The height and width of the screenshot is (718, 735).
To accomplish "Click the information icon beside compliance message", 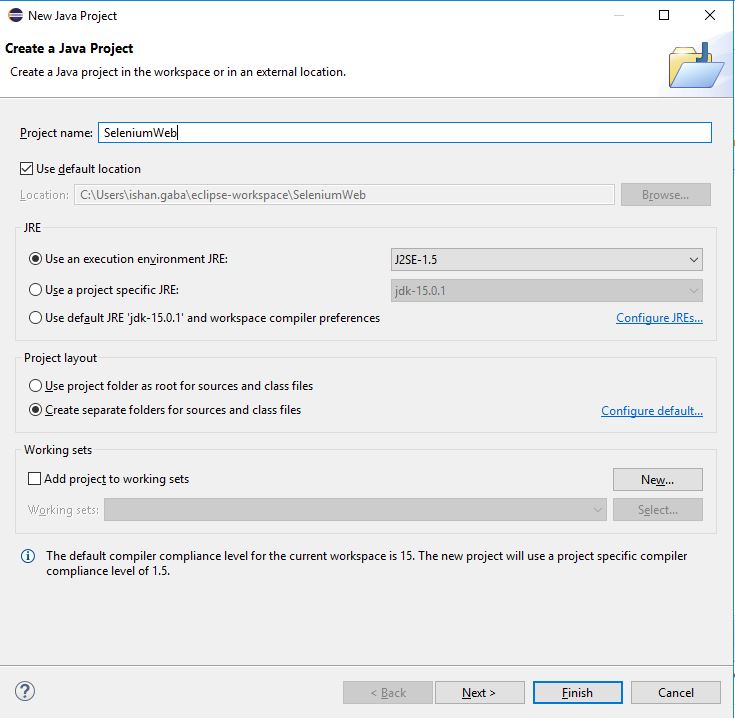I will [28, 556].
